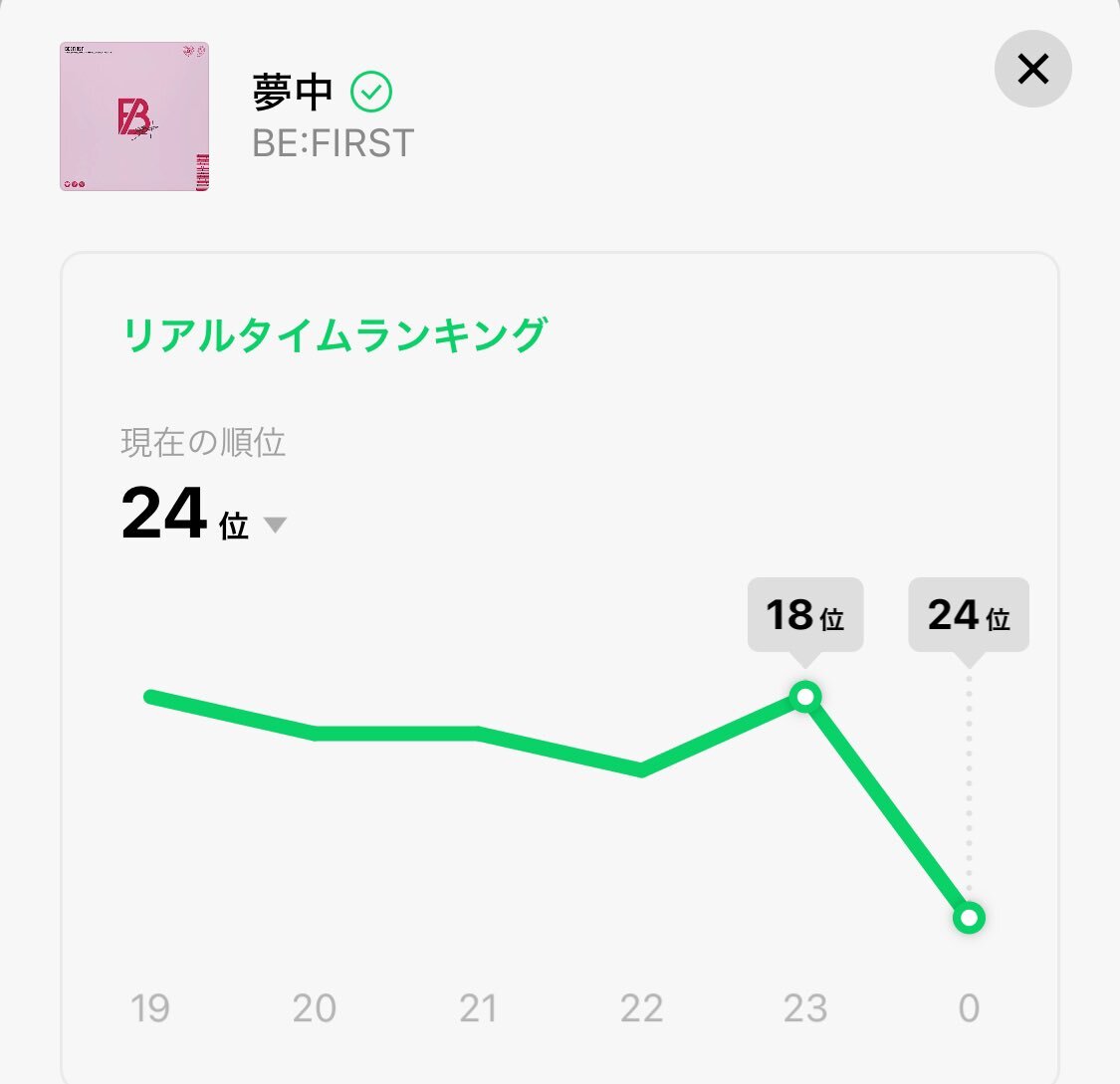
Task: Tap the 夢中 album cover artwork
Action: 133,117
